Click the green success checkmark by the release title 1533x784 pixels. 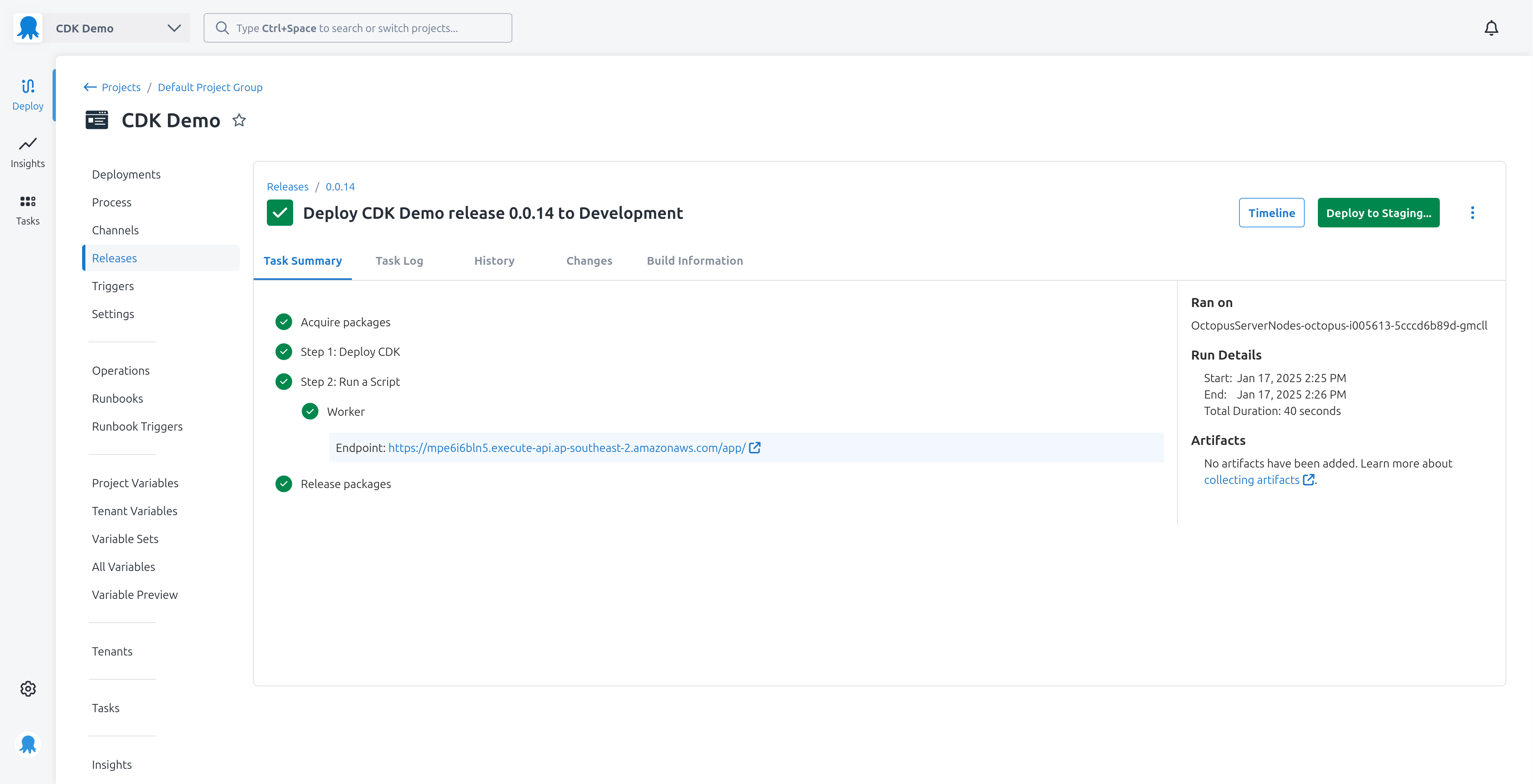click(280, 212)
